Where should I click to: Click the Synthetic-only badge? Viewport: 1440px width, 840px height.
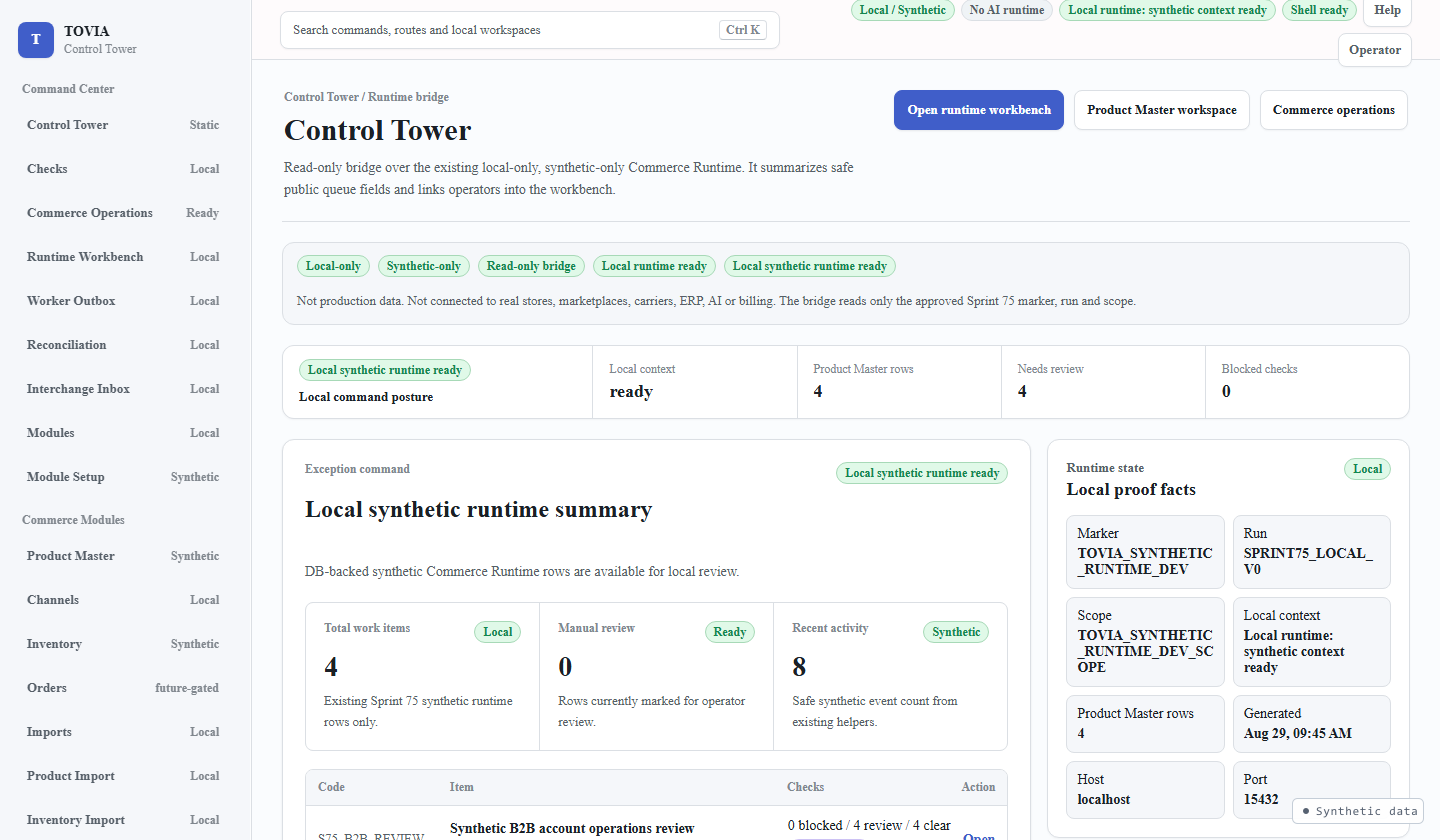click(424, 266)
